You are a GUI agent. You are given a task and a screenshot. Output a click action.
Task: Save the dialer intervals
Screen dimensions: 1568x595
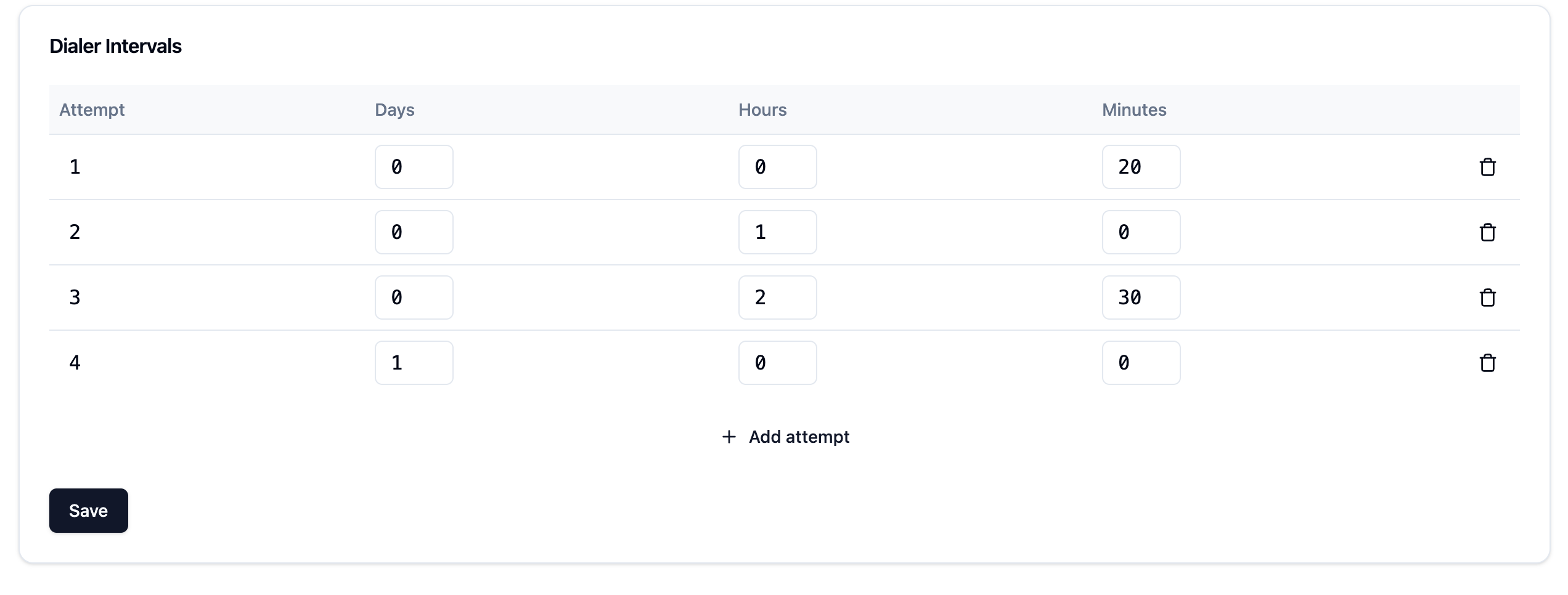(x=88, y=511)
